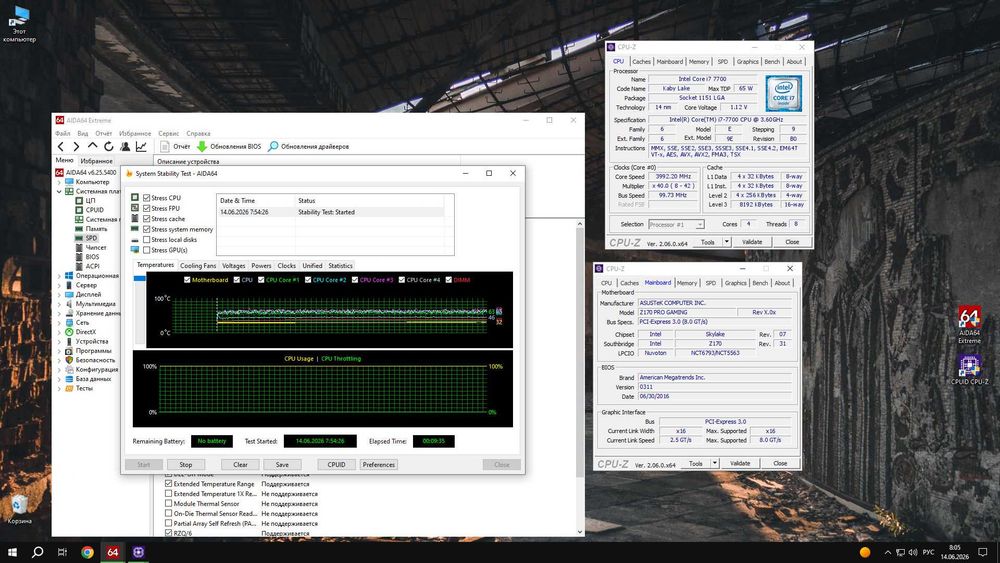Viewport: 1000px width, 563px height.
Task: Select Память item in tree
Action: (96, 228)
